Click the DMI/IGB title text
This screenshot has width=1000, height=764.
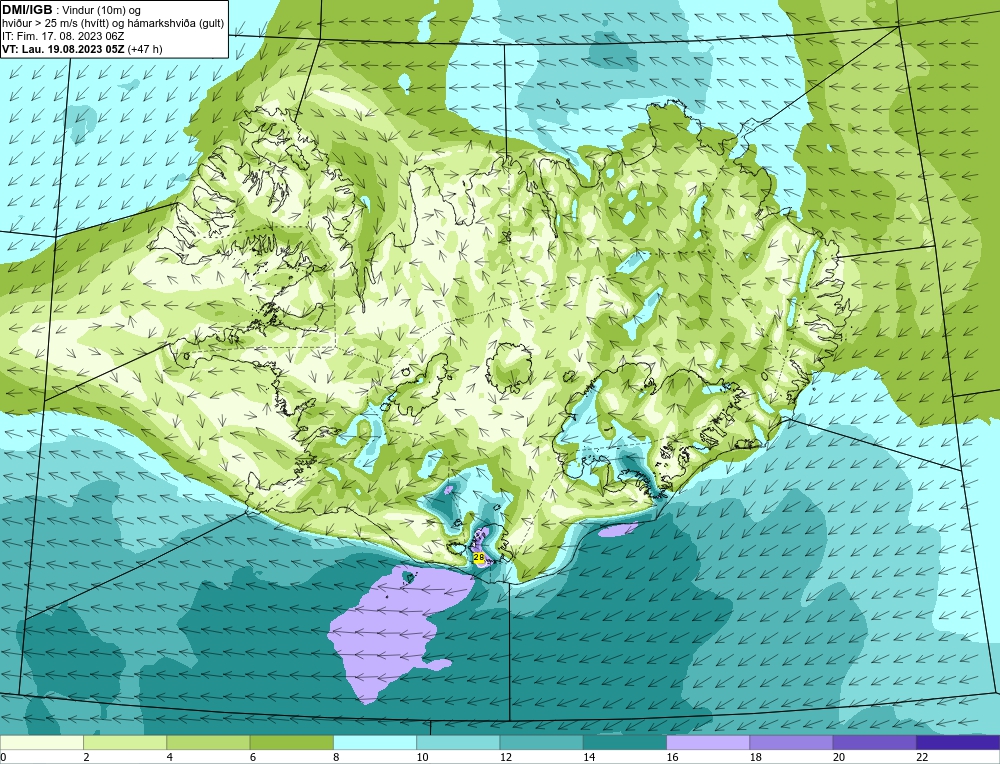(27, 10)
